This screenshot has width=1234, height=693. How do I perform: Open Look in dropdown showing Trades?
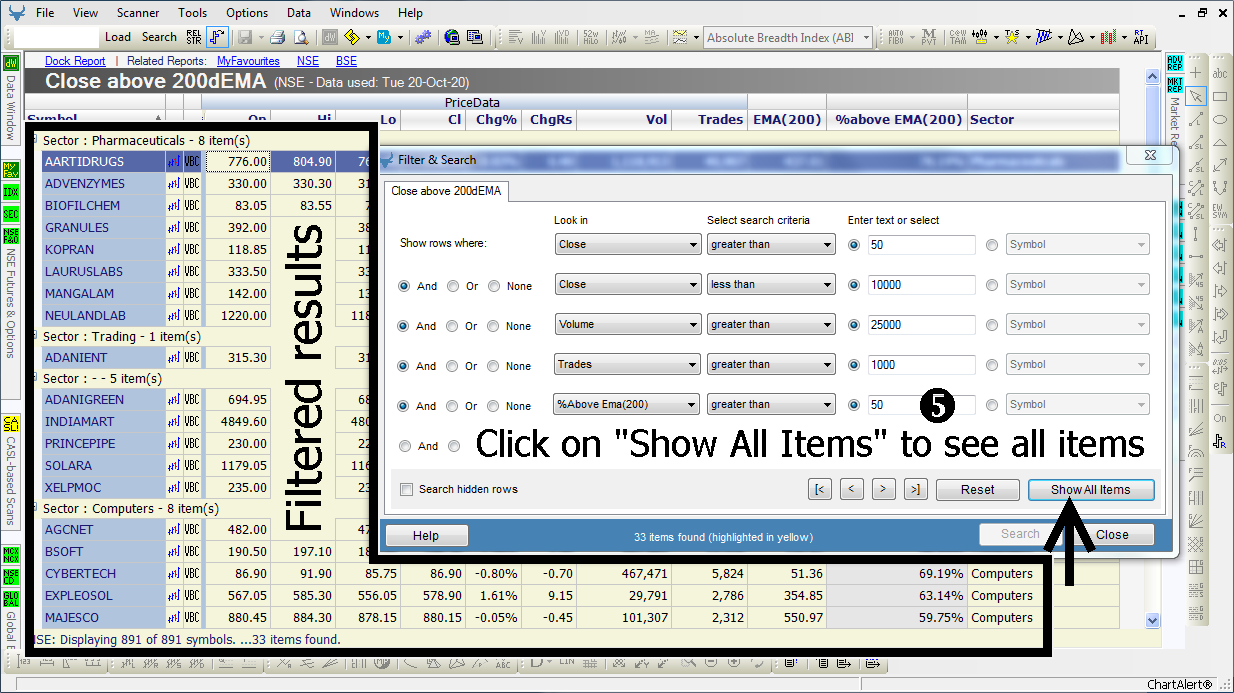[628, 364]
